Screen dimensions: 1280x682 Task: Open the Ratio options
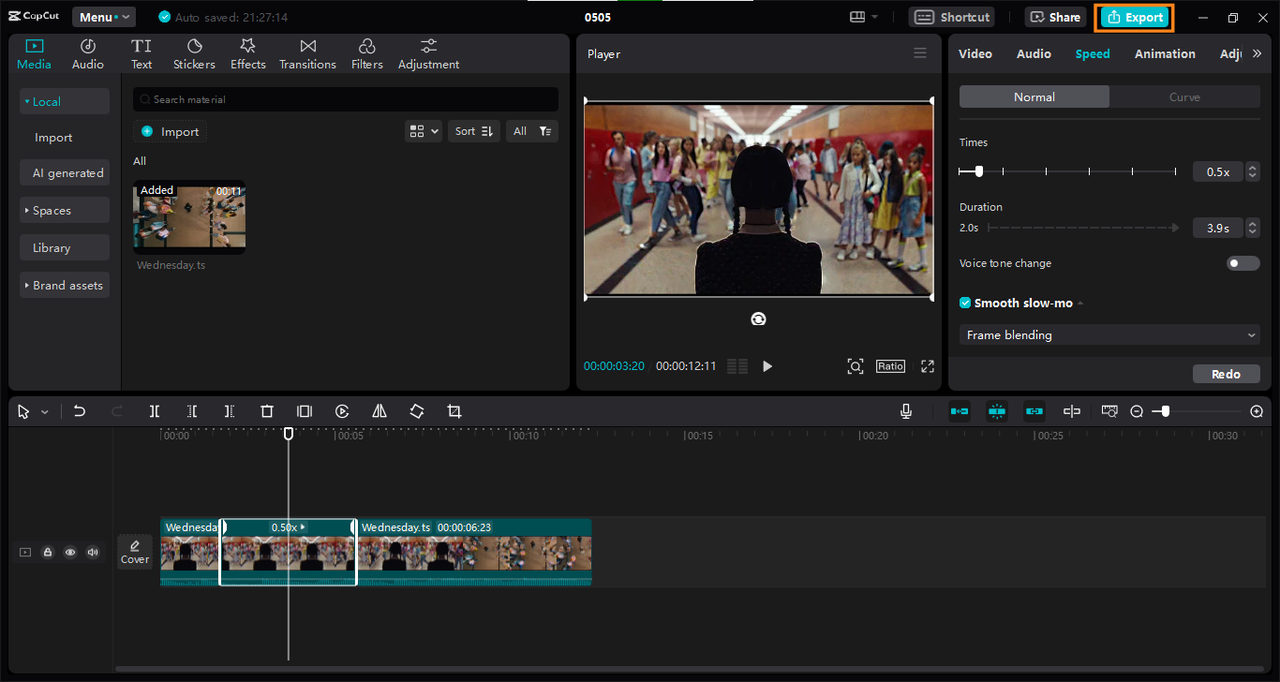coord(890,366)
